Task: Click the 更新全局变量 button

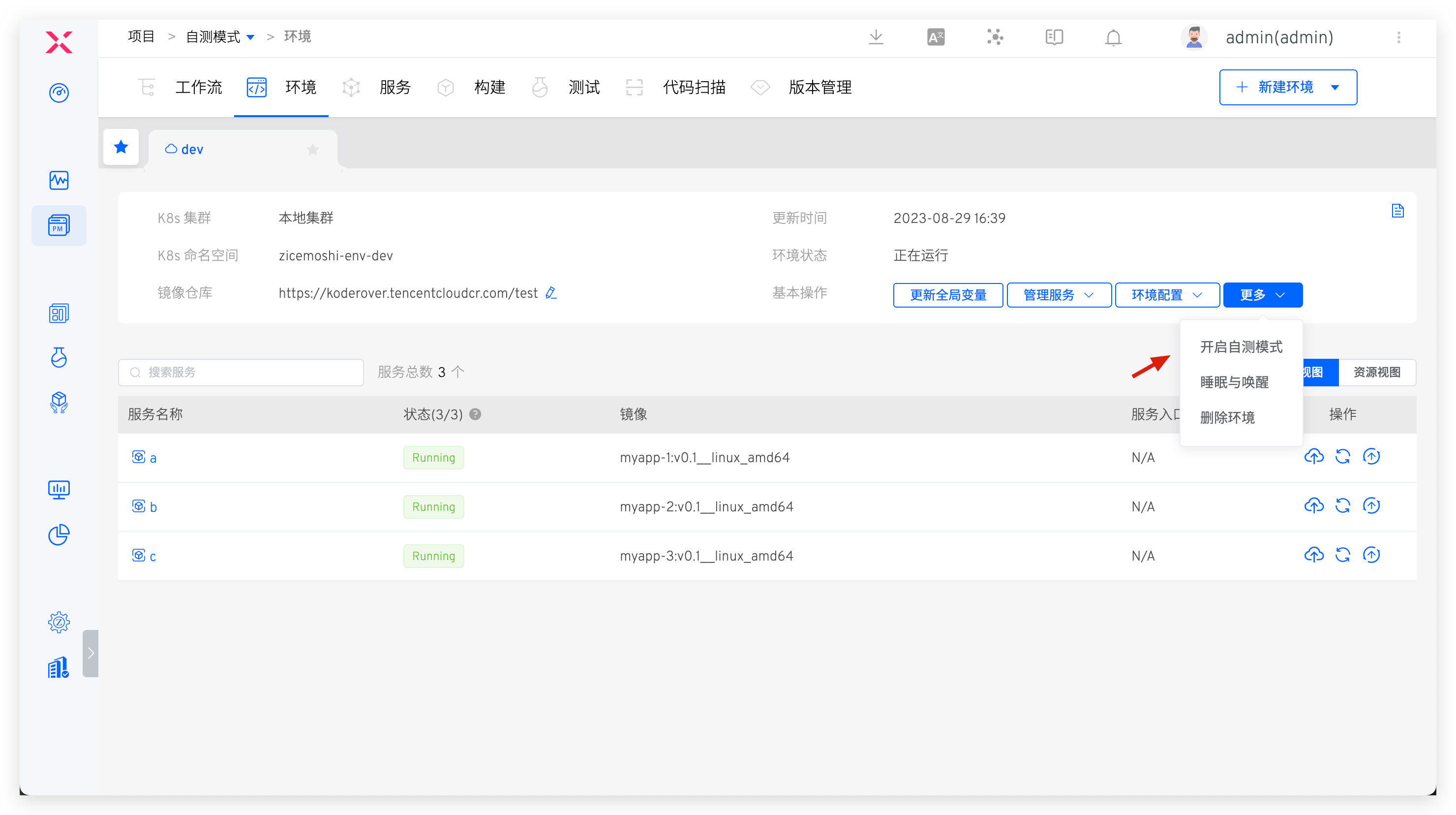Action: [948, 295]
